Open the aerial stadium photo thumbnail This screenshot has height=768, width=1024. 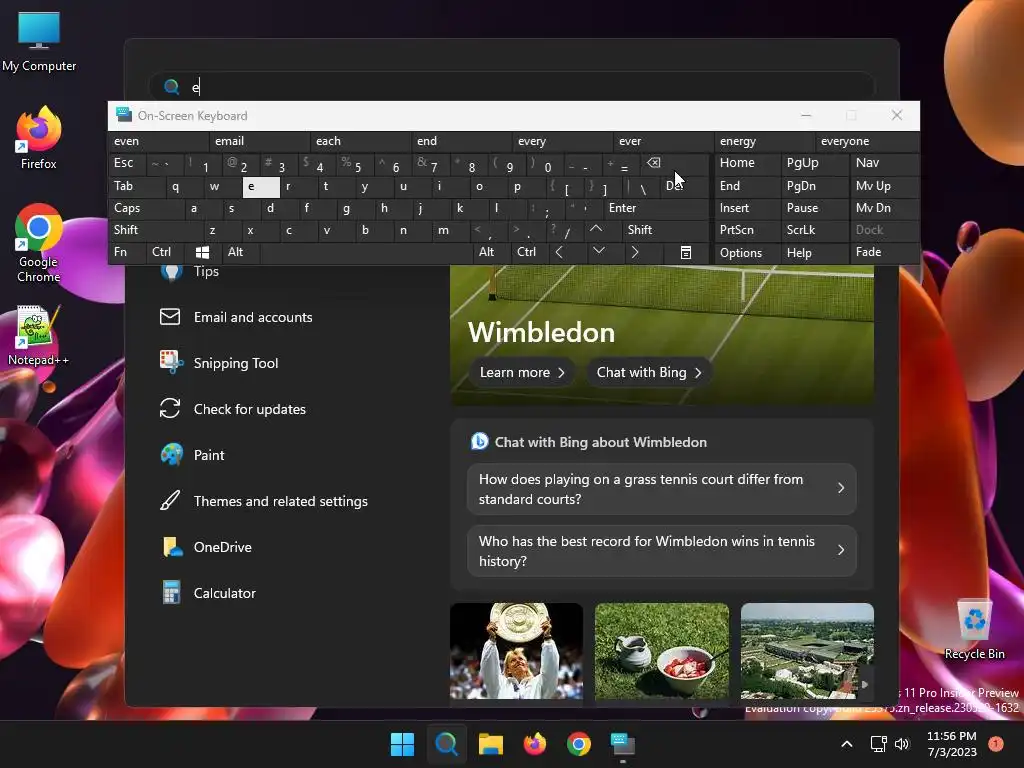click(x=807, y=651)
